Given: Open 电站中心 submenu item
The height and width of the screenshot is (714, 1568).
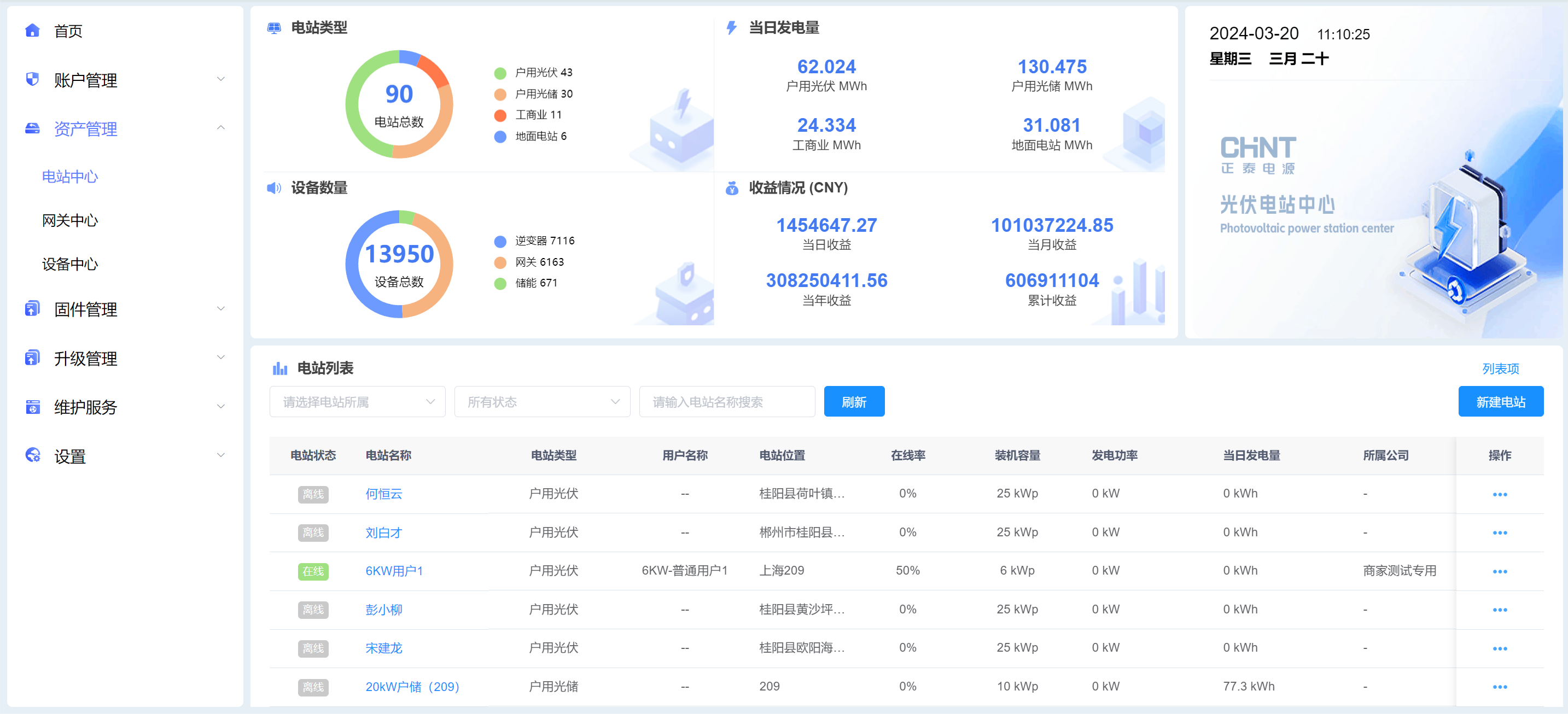Looking at the screenshot, I should (x=69, y=177).
